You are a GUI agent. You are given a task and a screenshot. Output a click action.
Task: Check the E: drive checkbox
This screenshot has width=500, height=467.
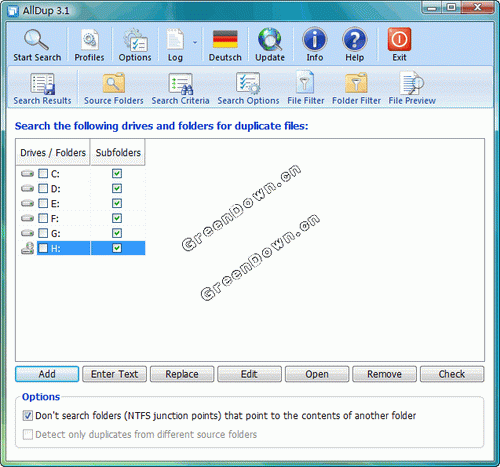pyautogui.click(x=43, y=203)
